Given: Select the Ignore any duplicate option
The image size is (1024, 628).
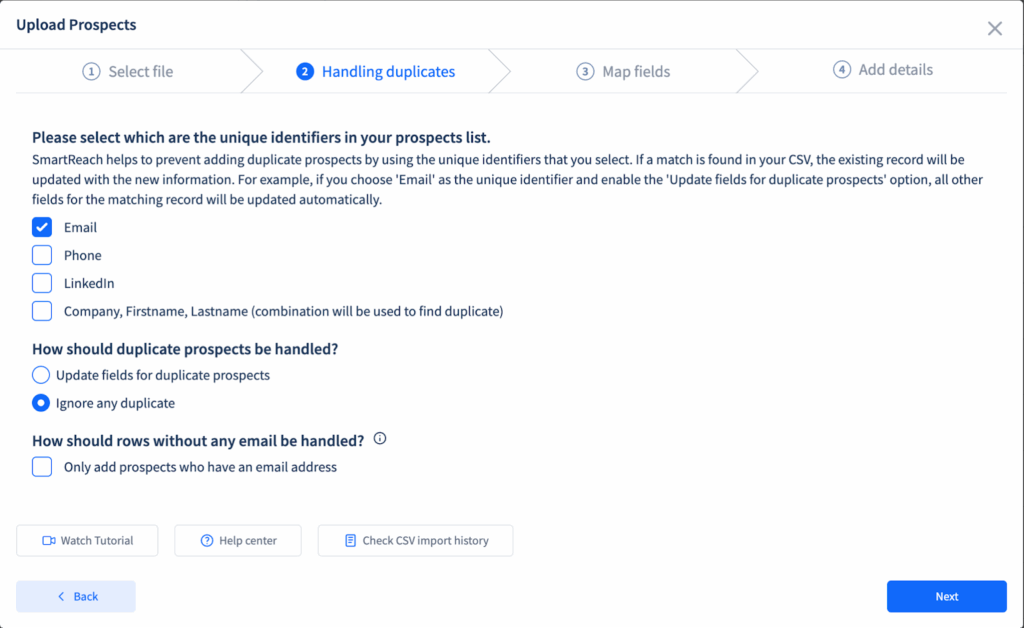Looking at the screenshot, I should click(40, 403).
